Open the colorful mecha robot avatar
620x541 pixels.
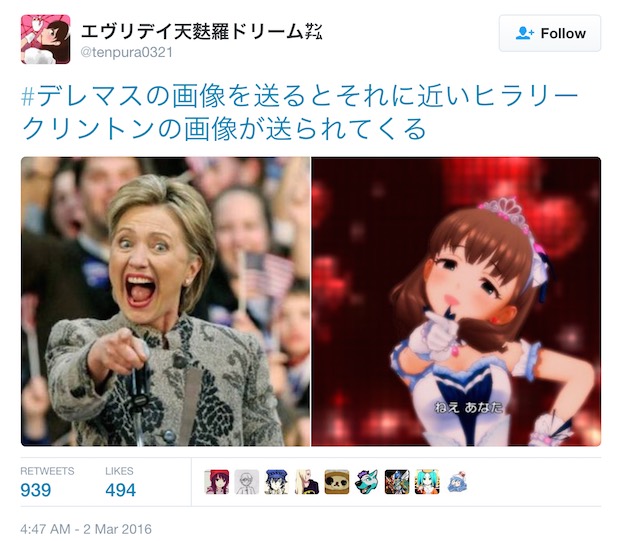pyautogui.click(x=397, y=482)
